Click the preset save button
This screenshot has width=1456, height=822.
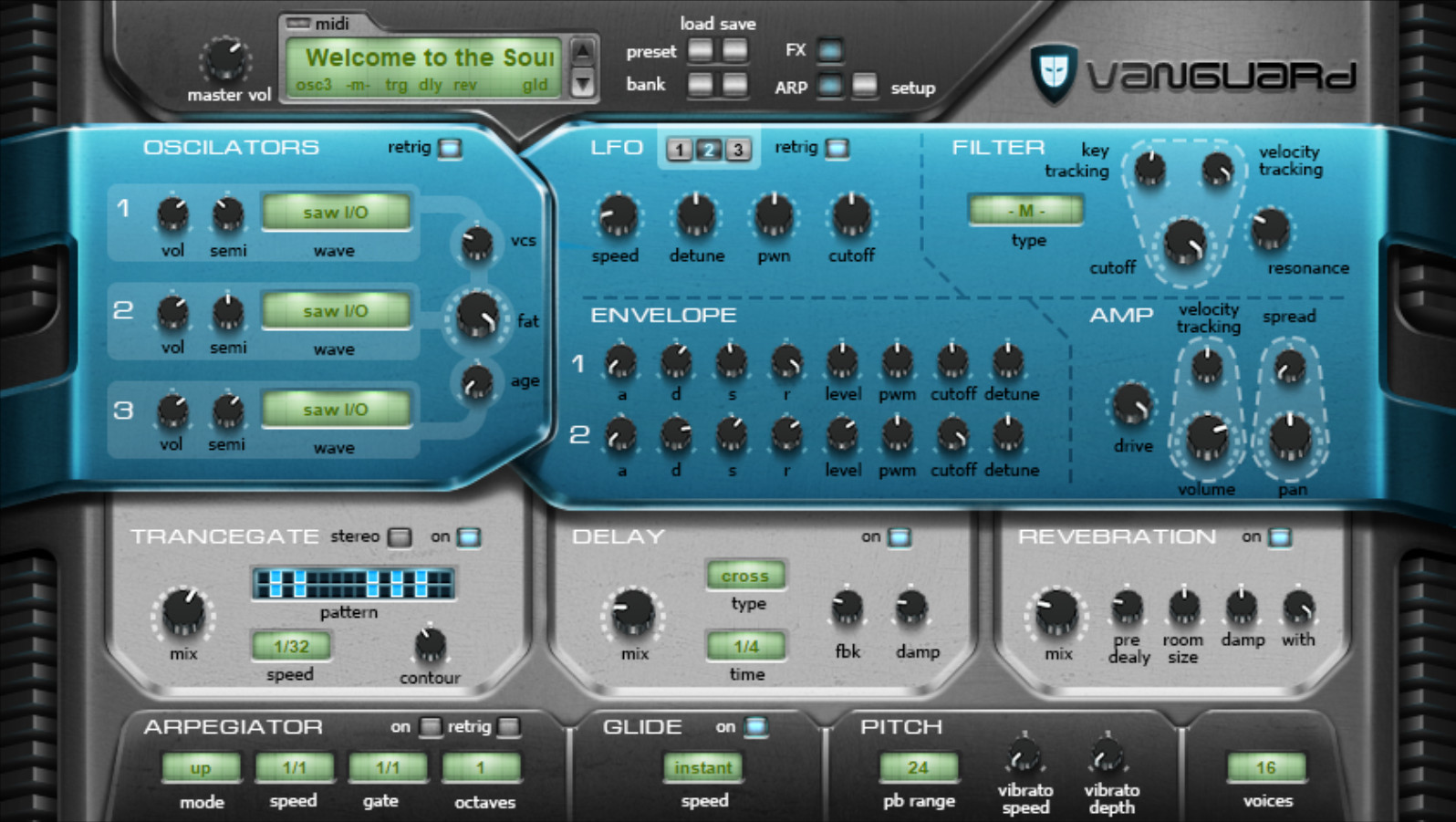tap(735, 50)
